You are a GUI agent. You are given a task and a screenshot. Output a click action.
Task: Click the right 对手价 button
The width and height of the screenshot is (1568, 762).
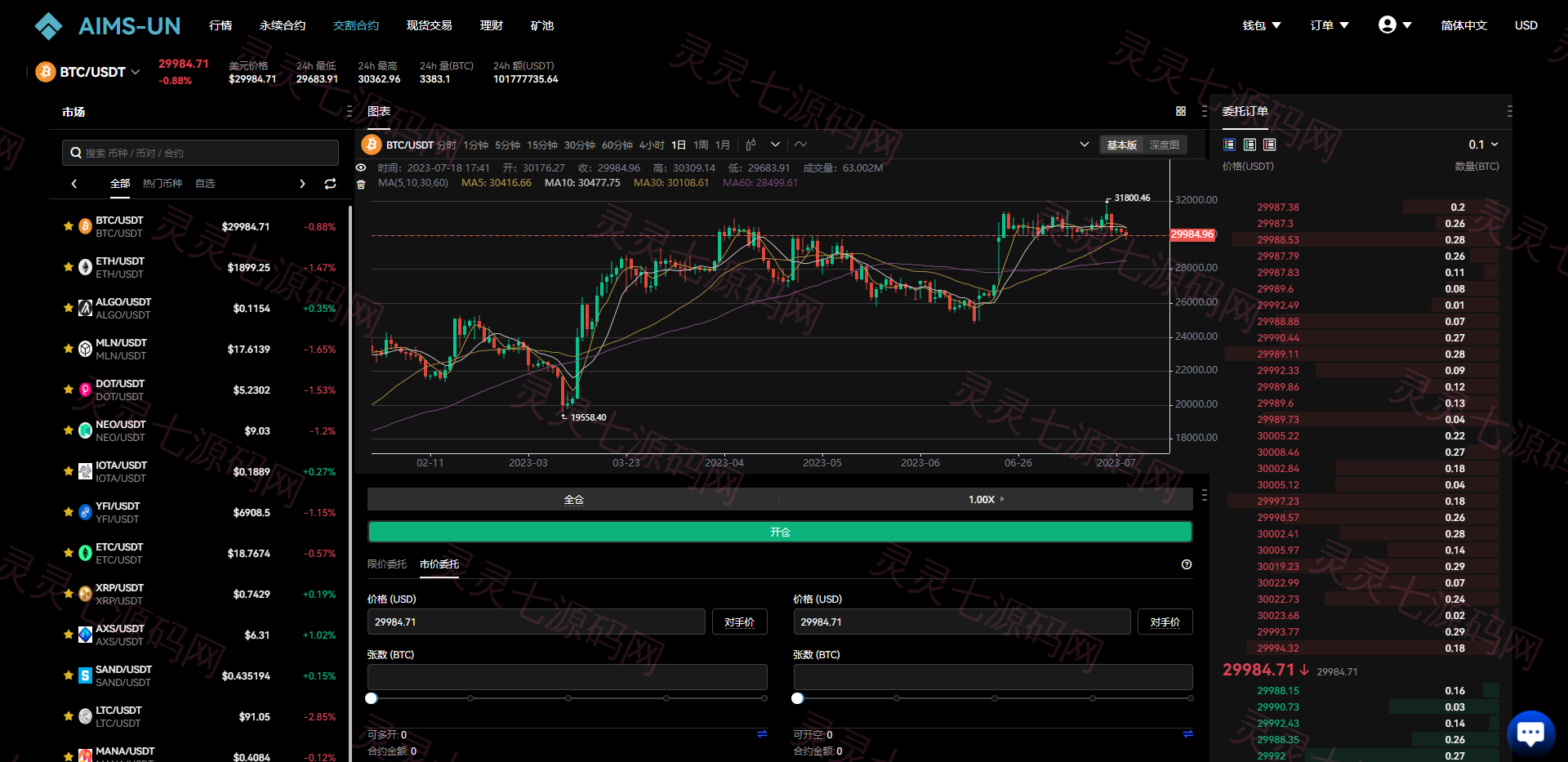point(1165,622)
